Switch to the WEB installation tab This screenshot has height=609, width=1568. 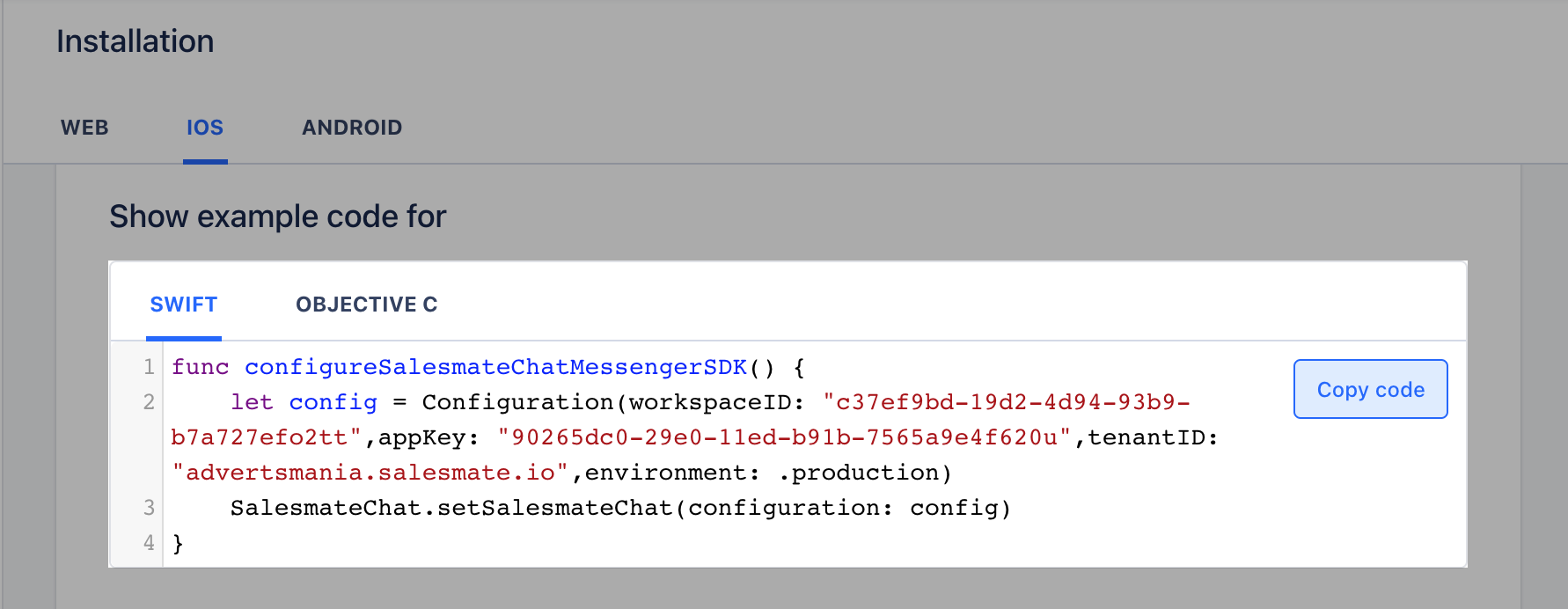tap(84, 128)
